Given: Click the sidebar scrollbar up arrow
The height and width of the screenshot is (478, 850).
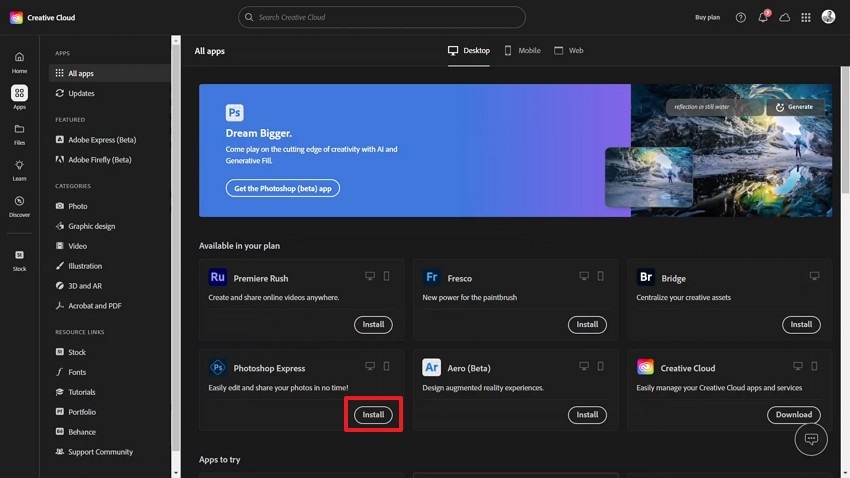Looking at the screenshot, I should pos(176,41).
